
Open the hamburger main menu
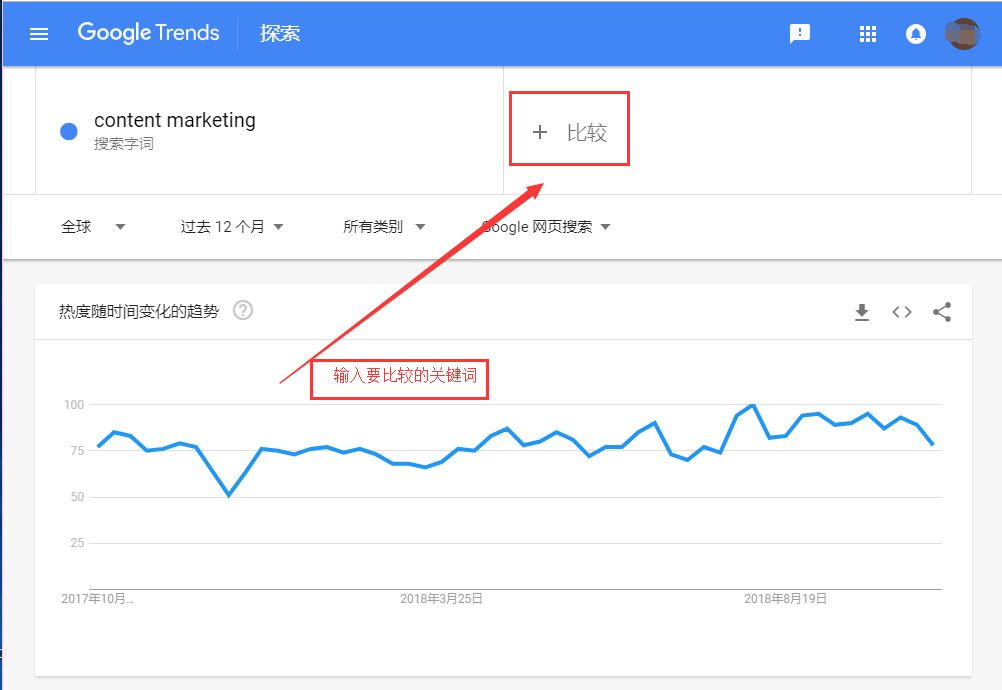39,34
